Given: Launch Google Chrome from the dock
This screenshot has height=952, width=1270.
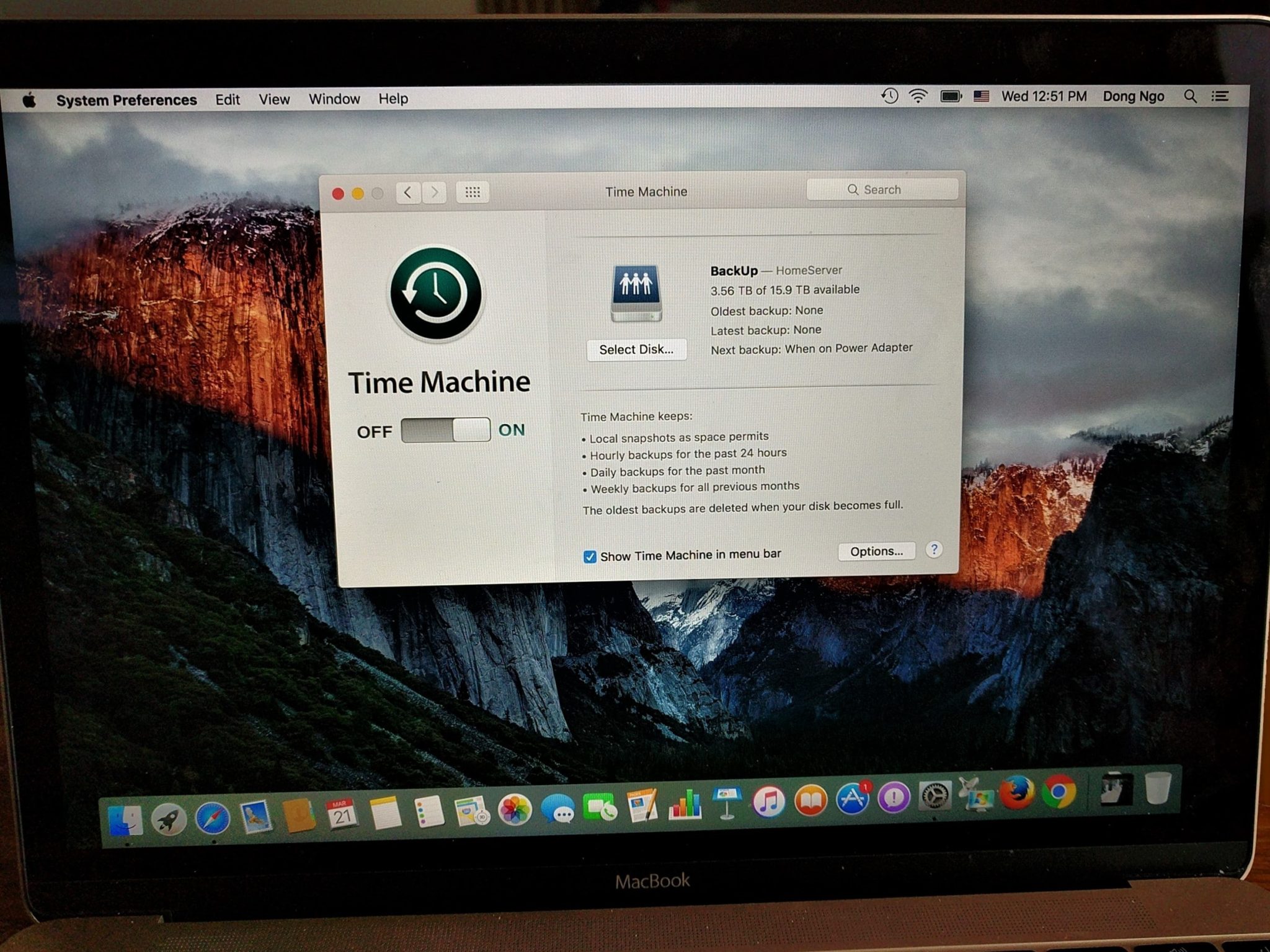Looking at the screenshot, I should tap(1059, 792).
